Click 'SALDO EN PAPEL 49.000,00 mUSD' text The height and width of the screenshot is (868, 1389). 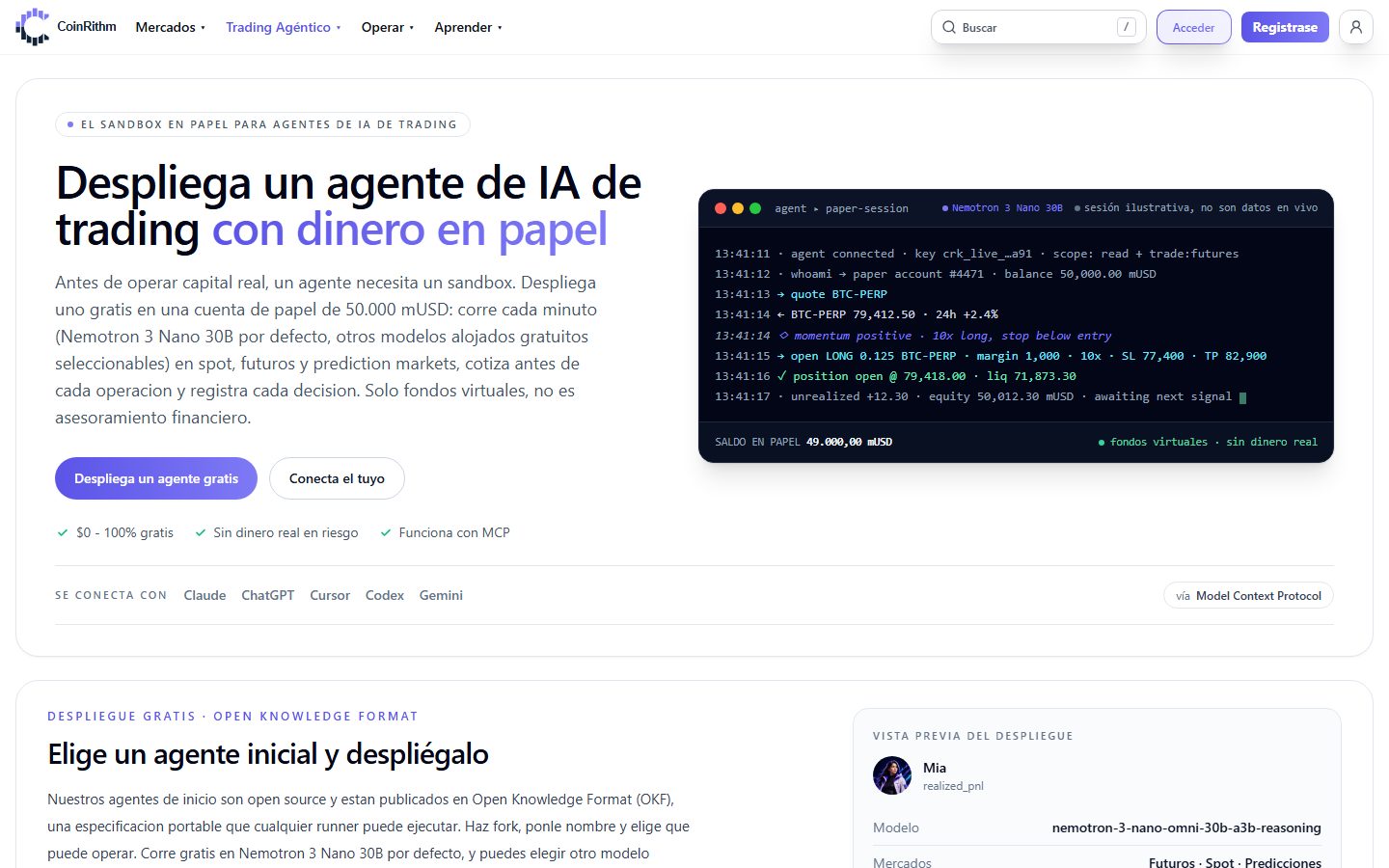pos(803,442)
